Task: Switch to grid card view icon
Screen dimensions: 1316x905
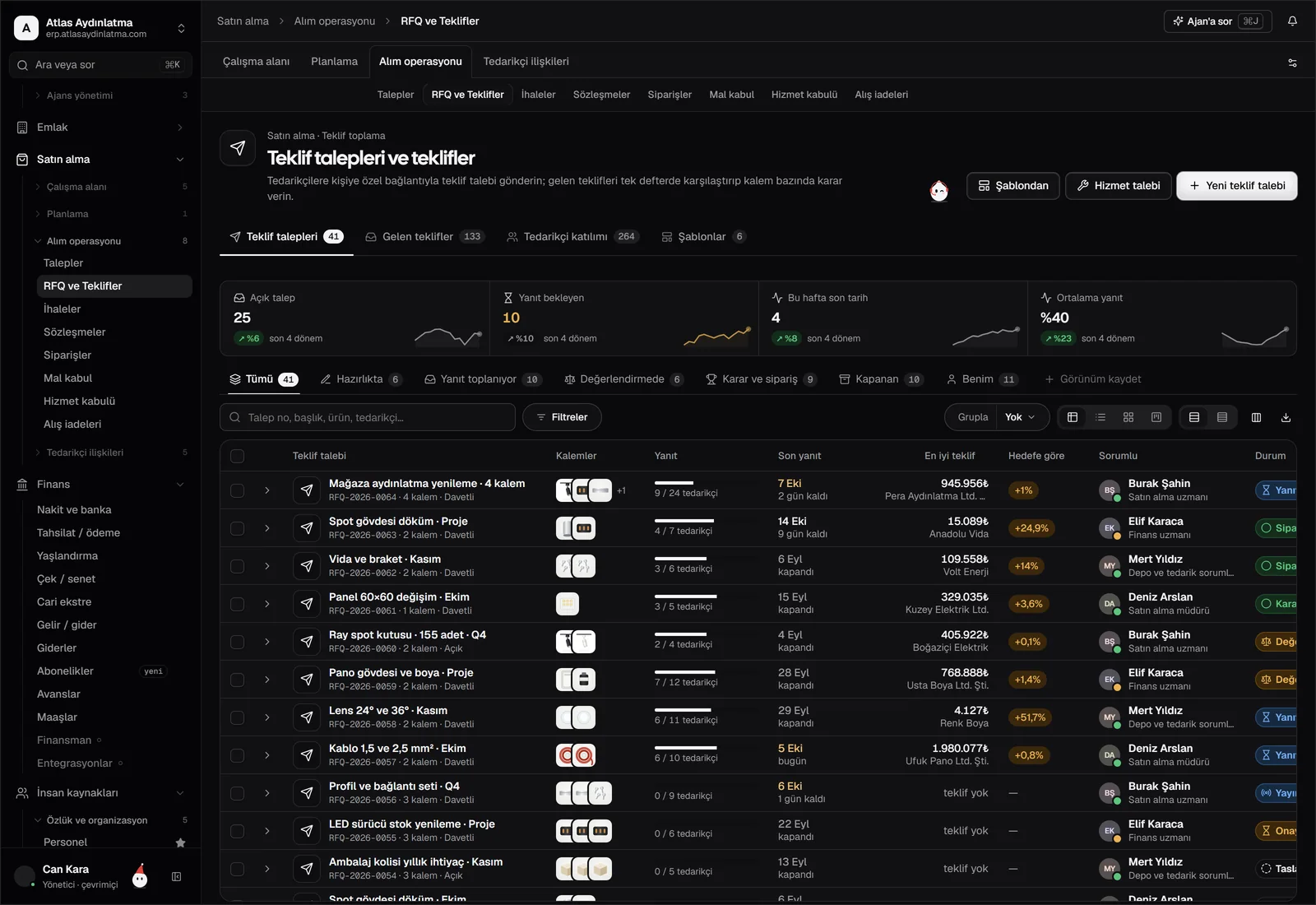Action: [x=1128, y=418]
